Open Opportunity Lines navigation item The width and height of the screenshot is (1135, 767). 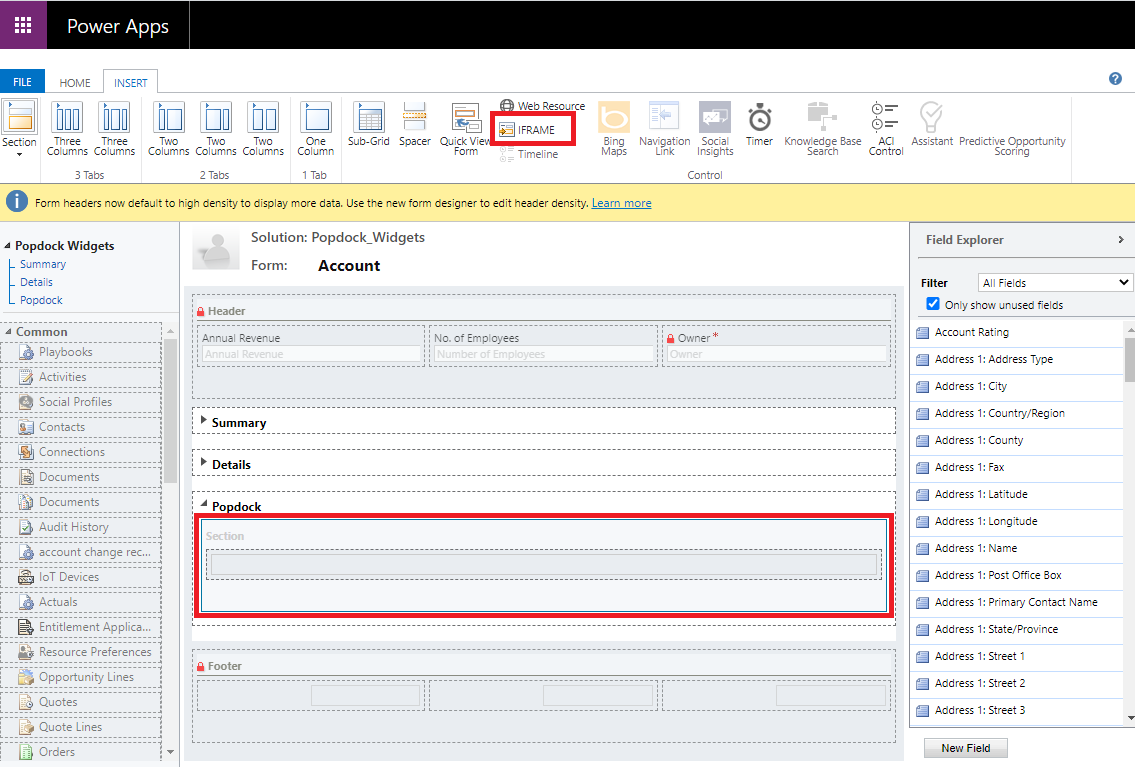(81, 677)
